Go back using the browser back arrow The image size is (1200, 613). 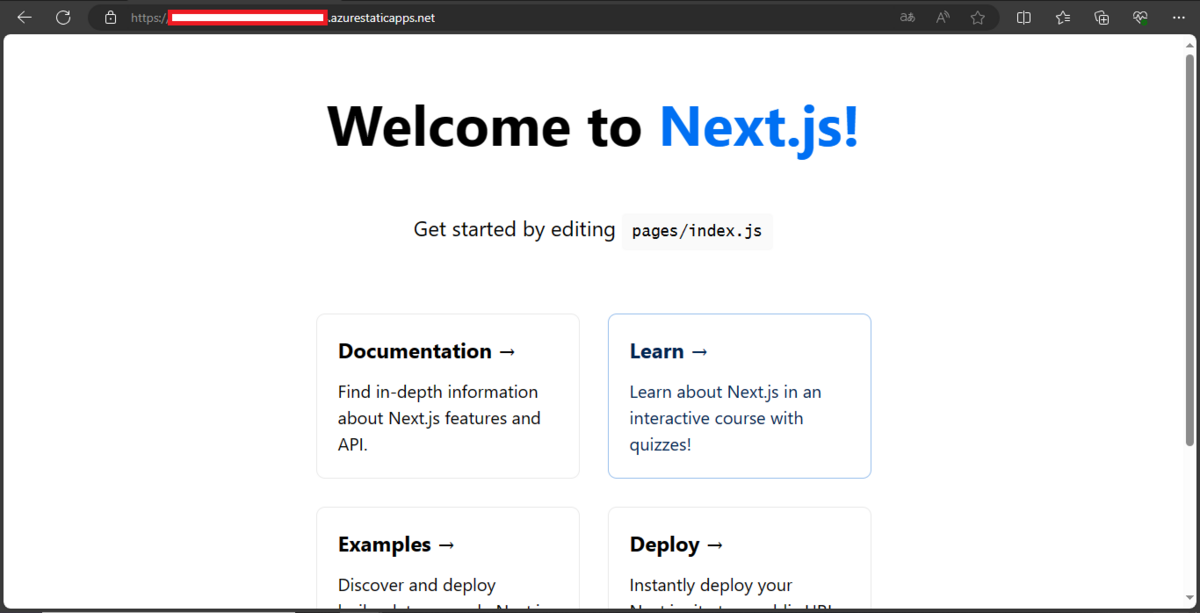click(x=24, y=17)
